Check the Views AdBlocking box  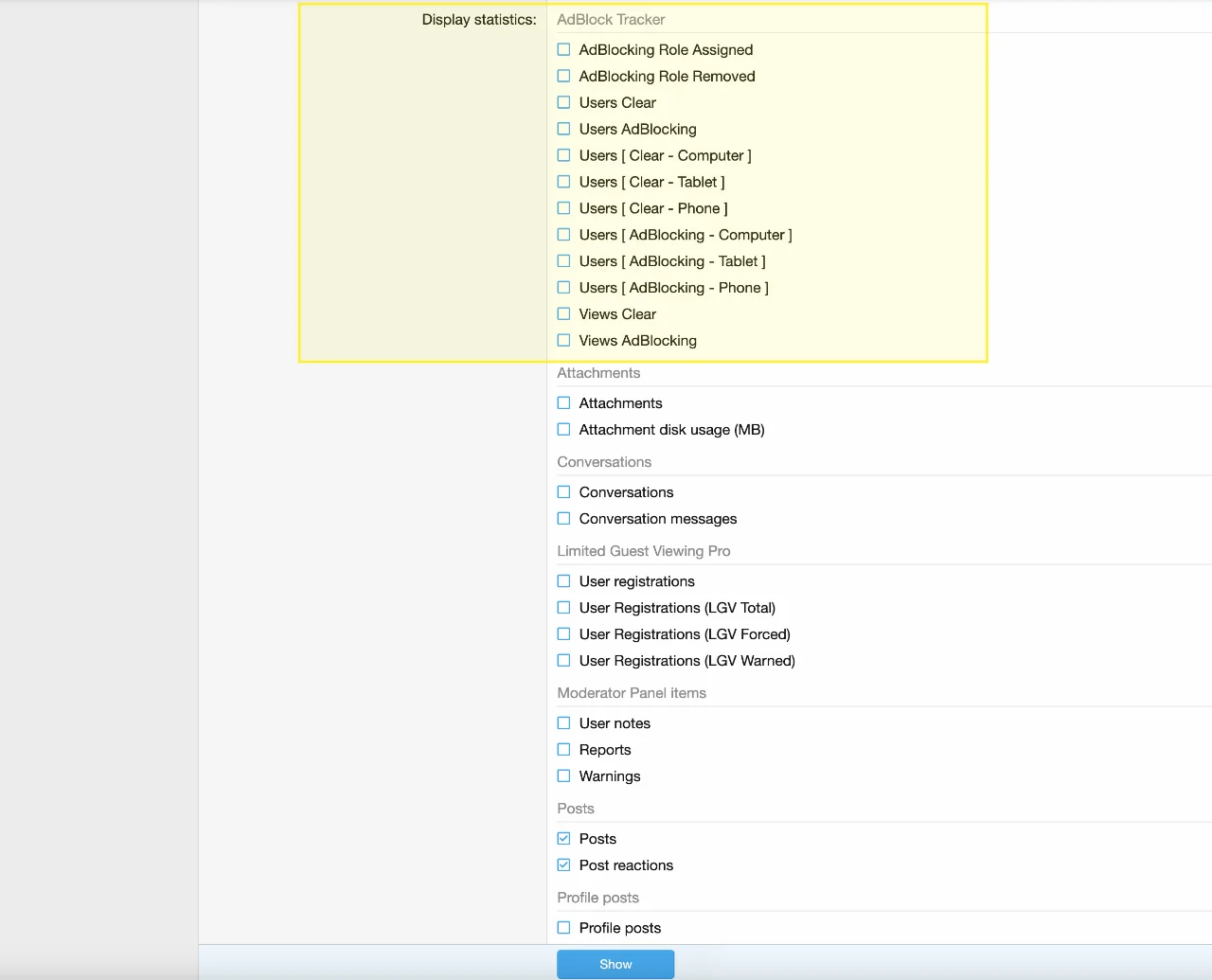pos(564,341)
